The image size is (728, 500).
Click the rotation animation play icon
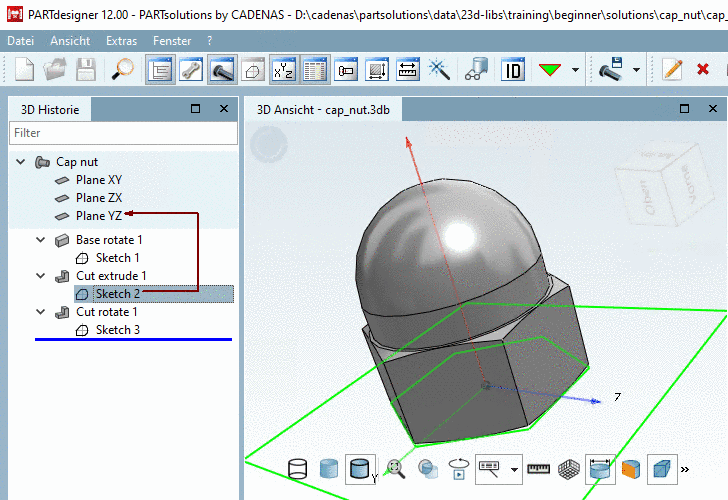coord(459,469)
